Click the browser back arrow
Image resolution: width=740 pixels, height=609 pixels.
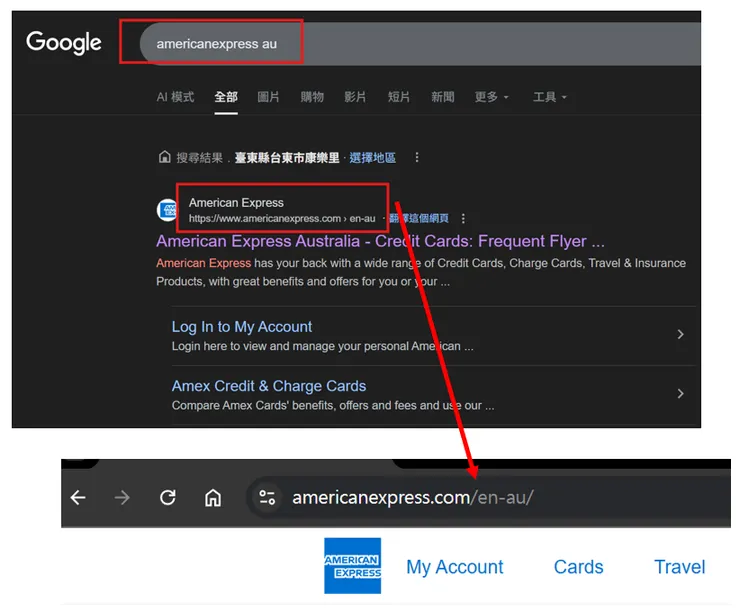(x=78, y=498)
